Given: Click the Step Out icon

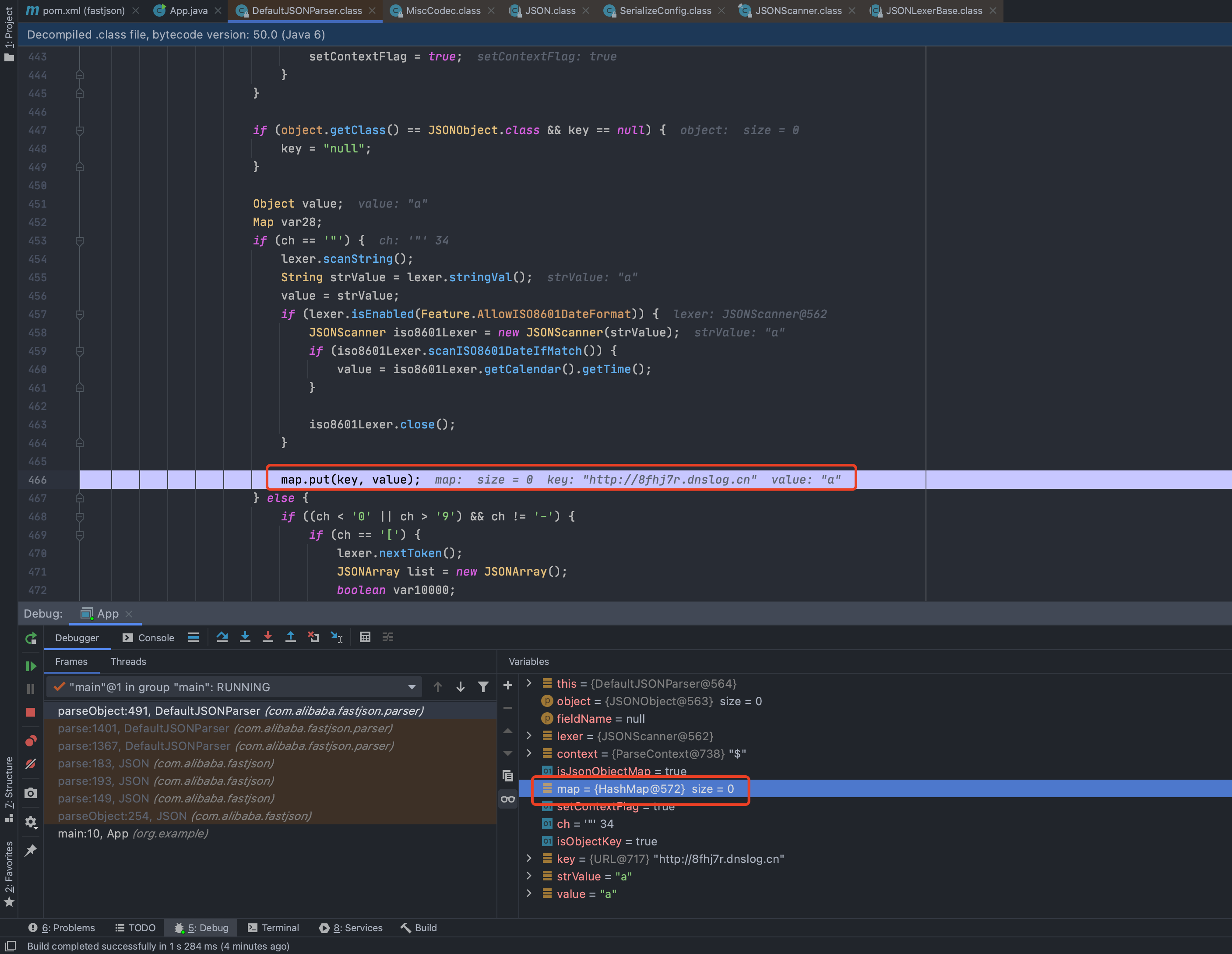Looking at the screenshot, I should 291,637.
